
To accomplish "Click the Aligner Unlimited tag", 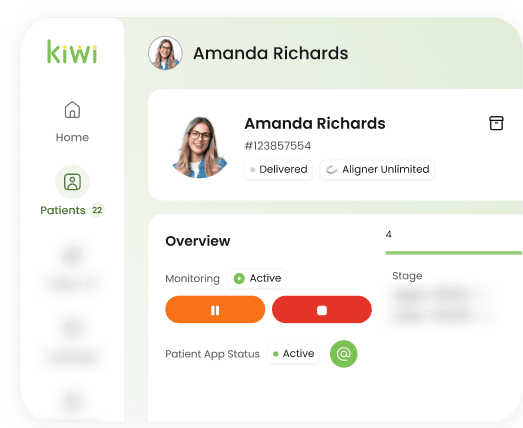I will click(x=377, y=169).
